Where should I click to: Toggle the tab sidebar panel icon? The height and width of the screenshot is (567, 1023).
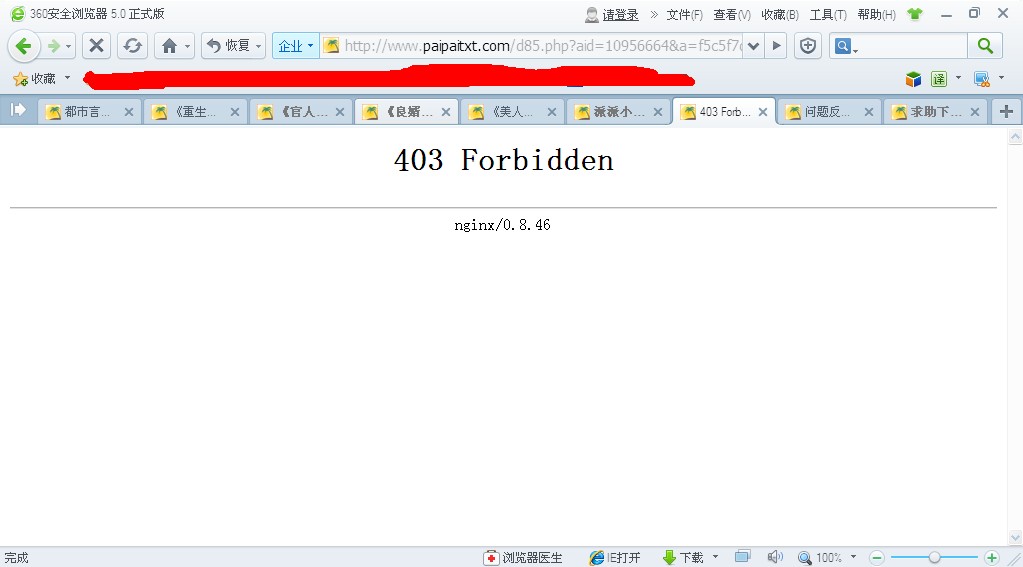[x=18, y=110]
